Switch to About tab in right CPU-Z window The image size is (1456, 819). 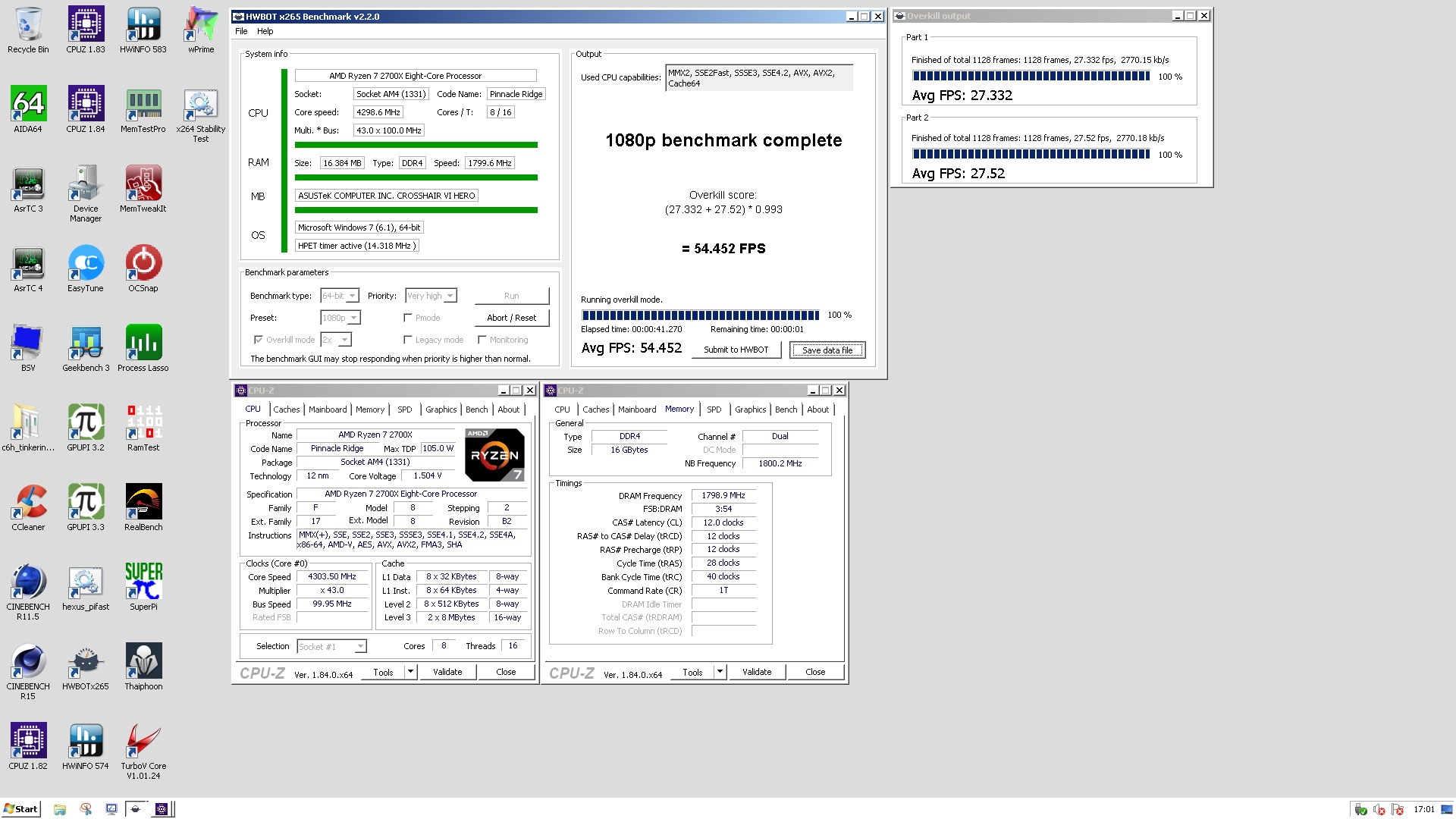(x=818, y=409)
